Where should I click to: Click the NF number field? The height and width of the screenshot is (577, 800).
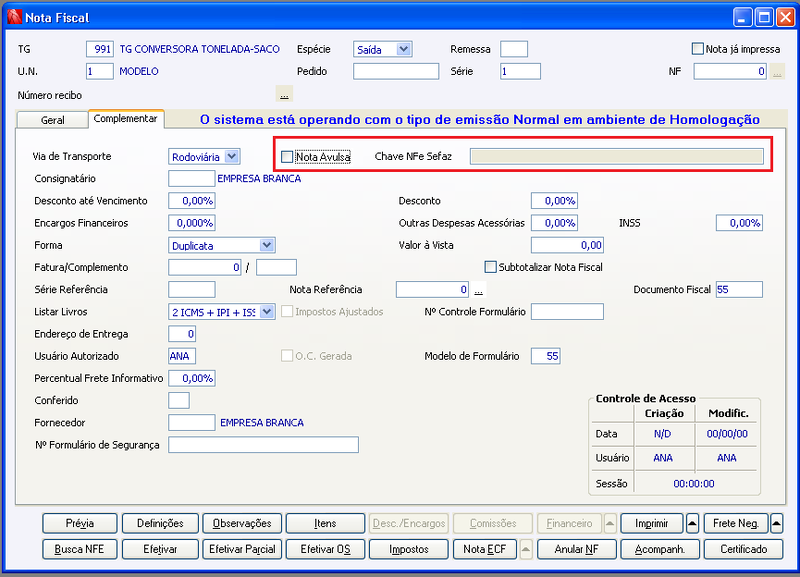tap(730, 71)
